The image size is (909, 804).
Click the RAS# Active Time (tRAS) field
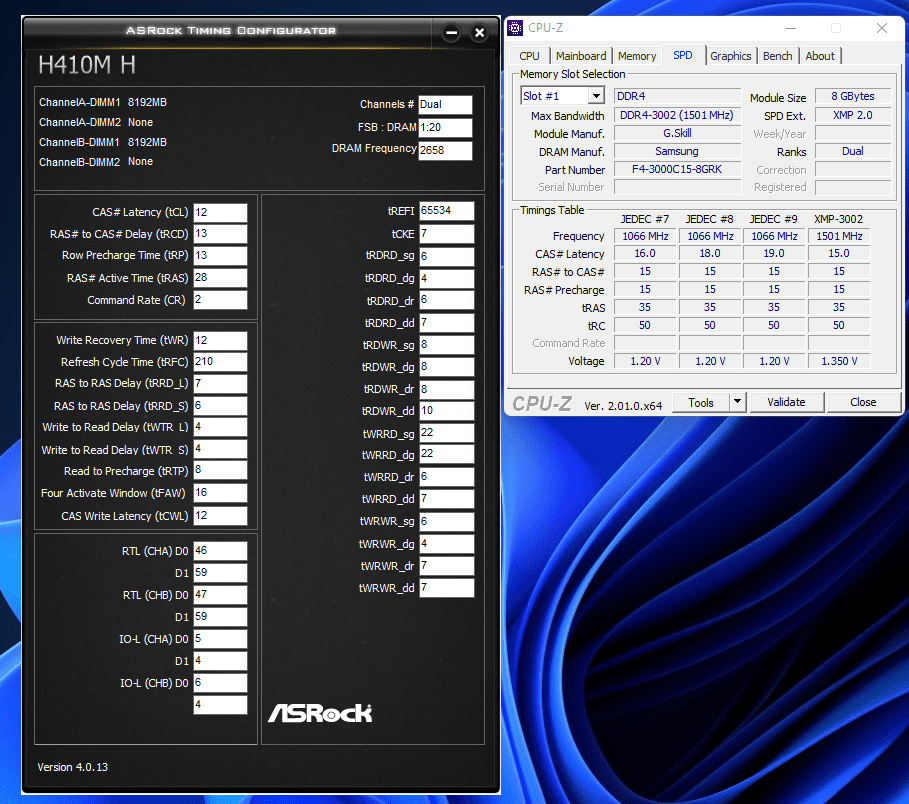pyautogui.click(x=220, y=278)
